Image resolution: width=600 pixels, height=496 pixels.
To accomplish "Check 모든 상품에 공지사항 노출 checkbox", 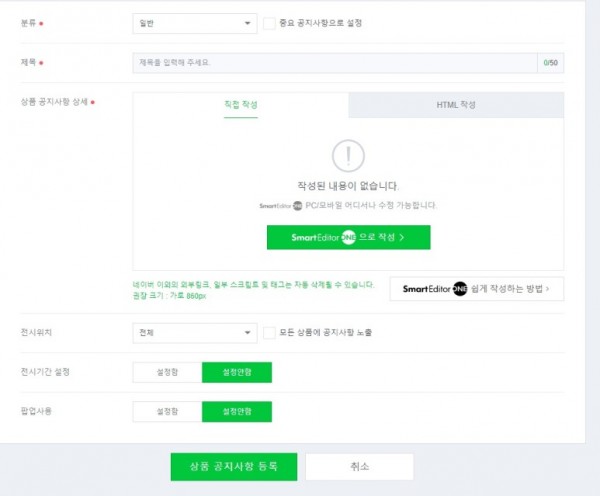I will [269, 333].
